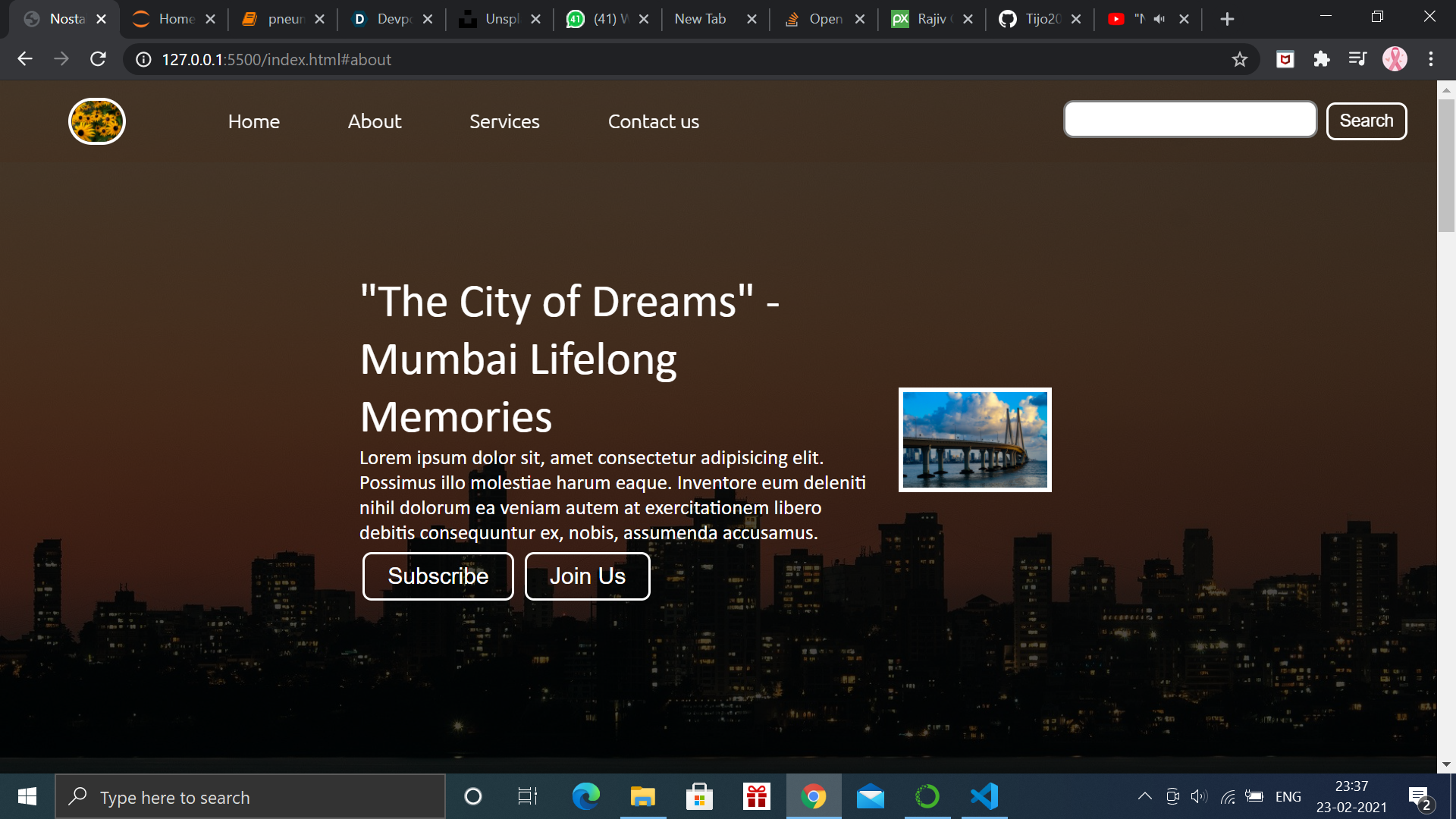Click the Bandra-Worli sea link thumbnail

(974, 440)
